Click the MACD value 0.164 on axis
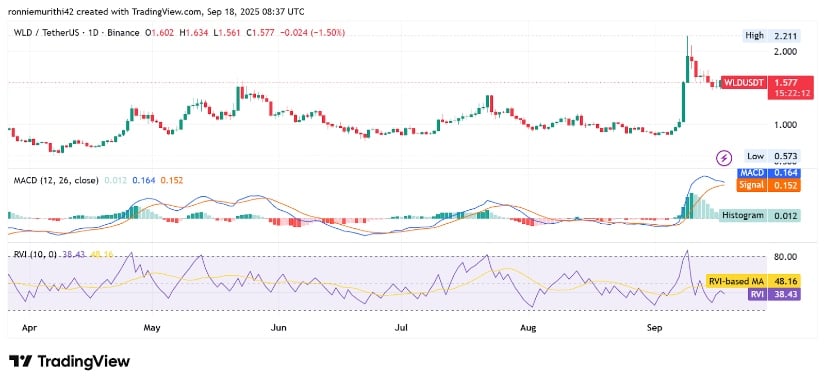 (784, 173)
